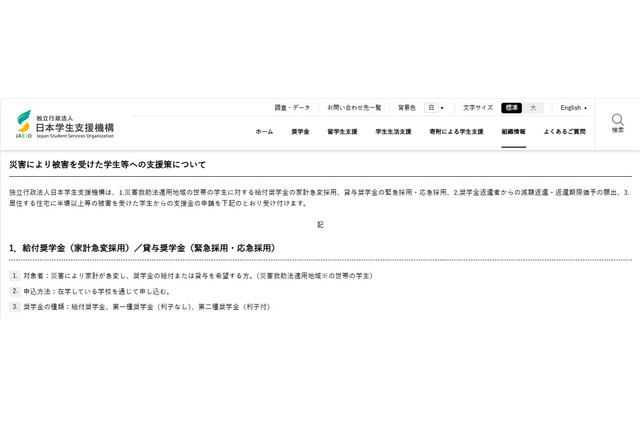Click list item 申込方法
This screenshot has width=640, height=426.
[x=90, y=291]
